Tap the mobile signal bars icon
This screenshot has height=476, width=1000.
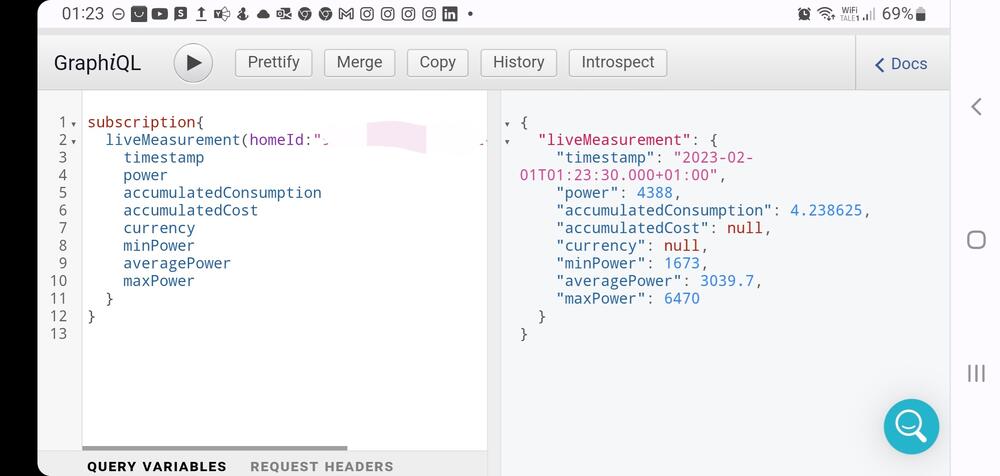(868, 14)
